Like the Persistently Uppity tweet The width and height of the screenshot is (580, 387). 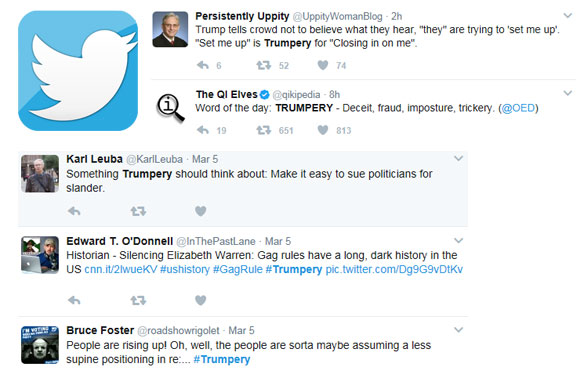tap(323, 65)
